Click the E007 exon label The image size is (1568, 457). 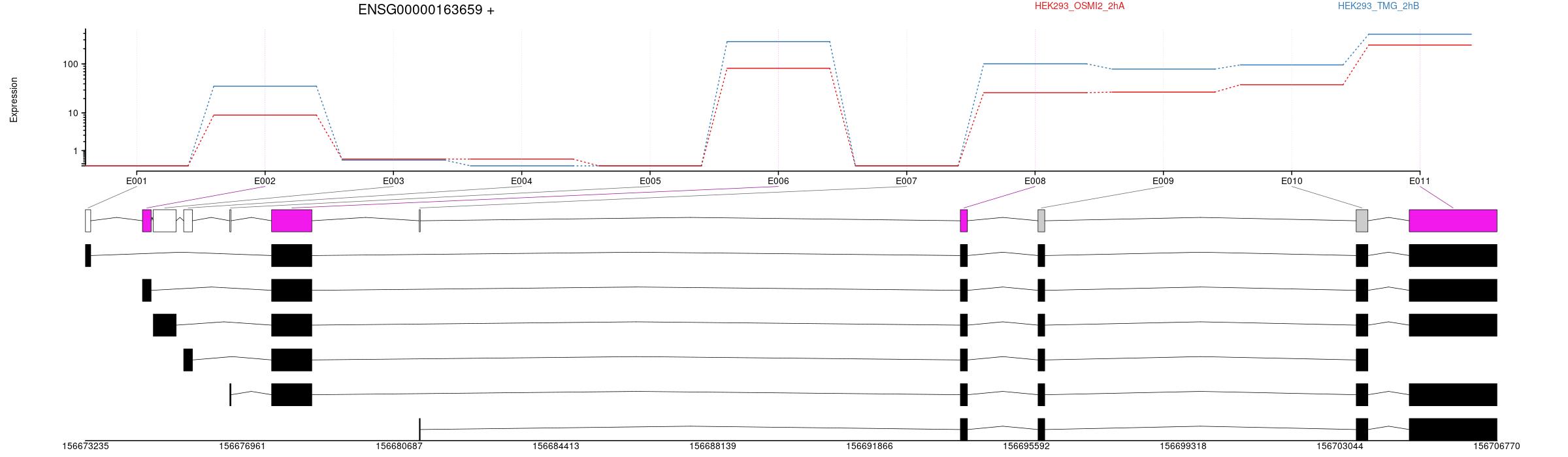click(906, 181)
